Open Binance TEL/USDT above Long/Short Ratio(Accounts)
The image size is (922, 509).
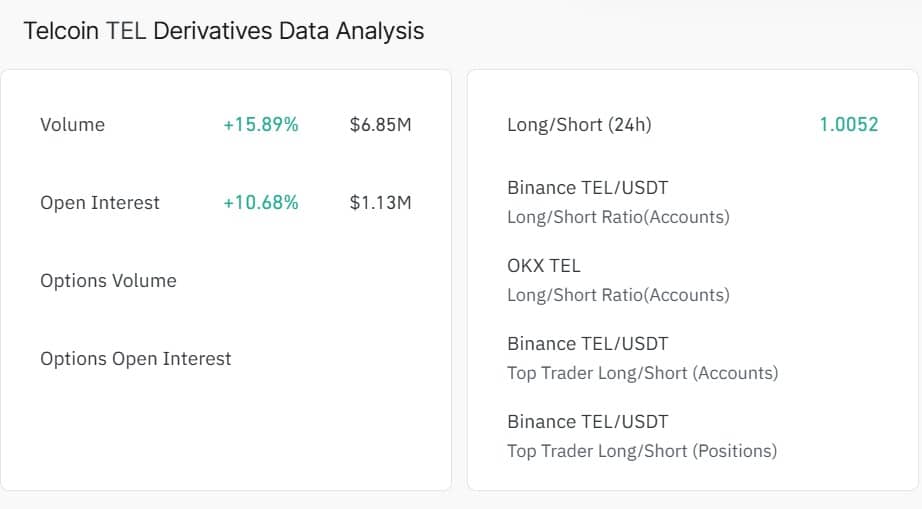pyautogui.click(x=587, y=187)
